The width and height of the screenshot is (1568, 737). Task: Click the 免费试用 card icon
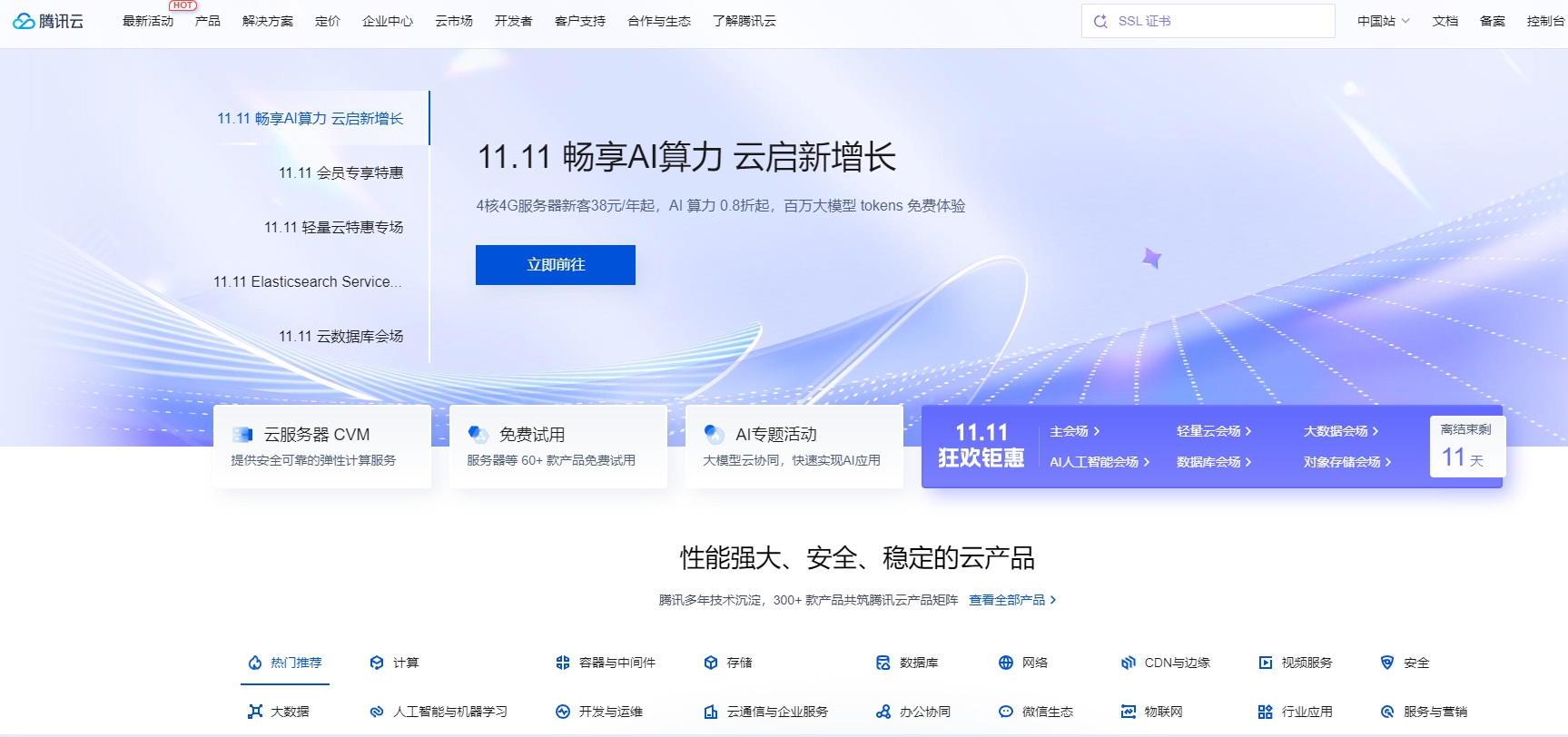pos(478,435)
